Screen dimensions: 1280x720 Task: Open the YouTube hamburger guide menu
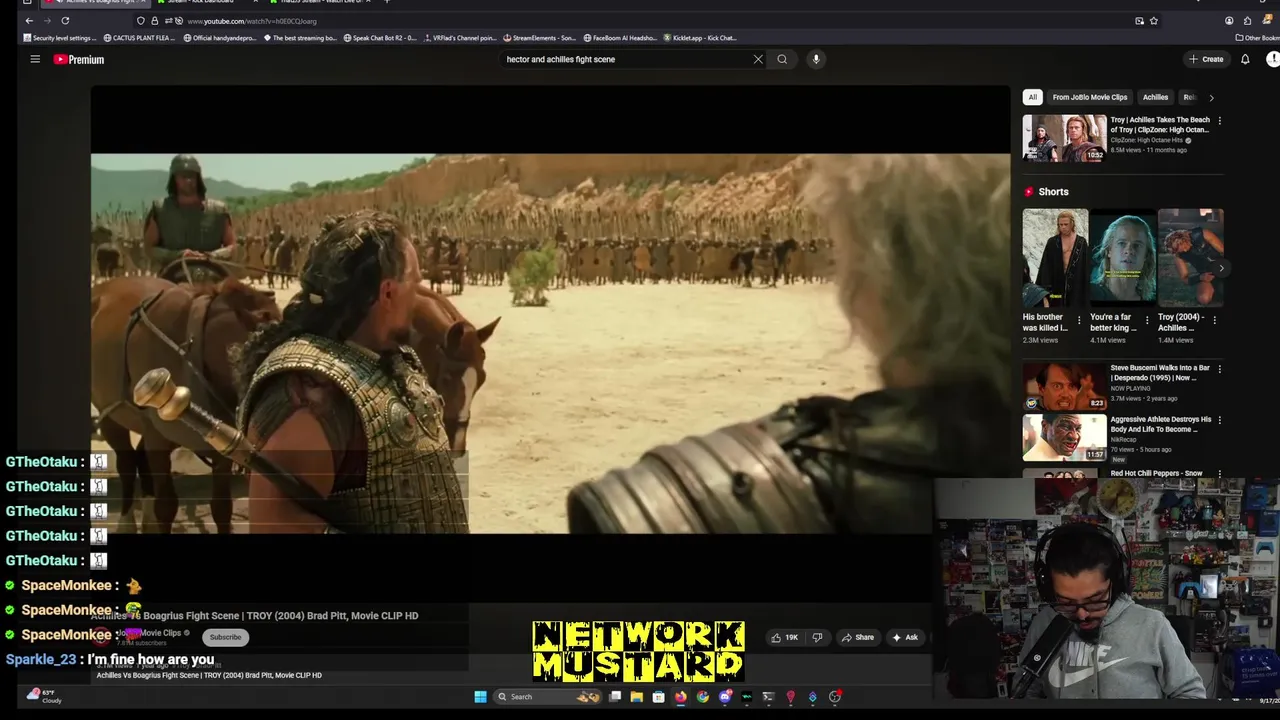[x=34, y=59]
